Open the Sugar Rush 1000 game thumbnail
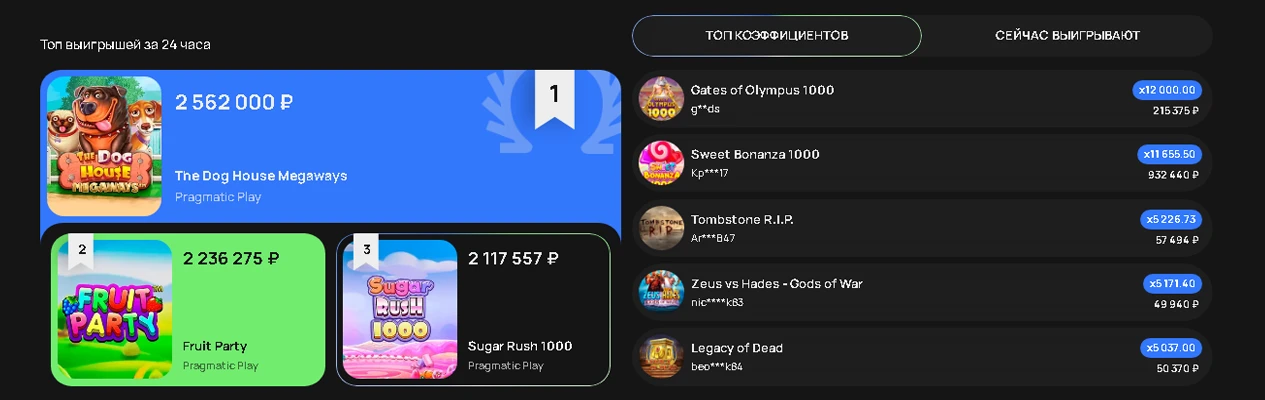The width and height of the screenshot is (1265, 400). (400, 309)
